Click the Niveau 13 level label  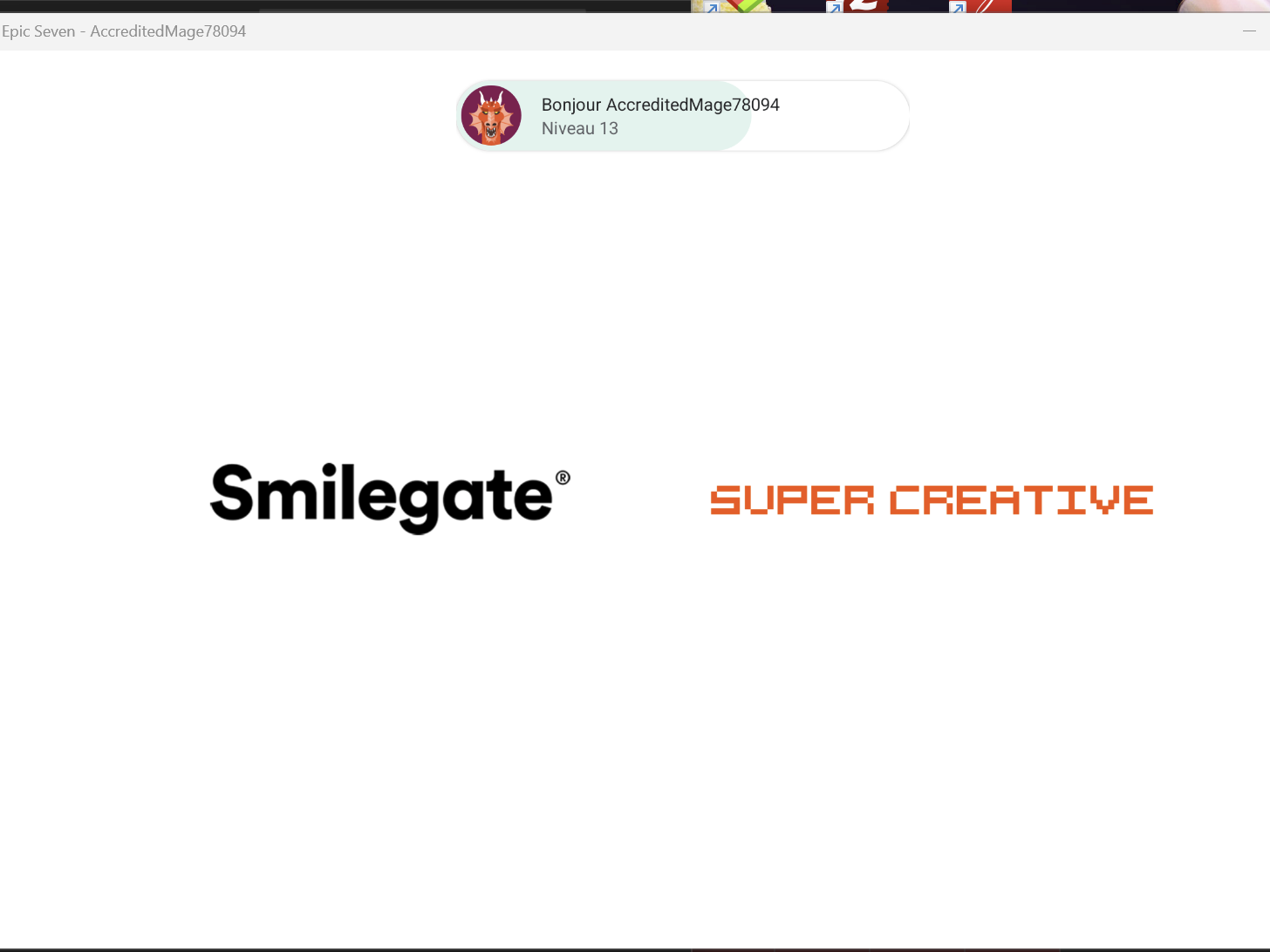[x=579, y=128]
